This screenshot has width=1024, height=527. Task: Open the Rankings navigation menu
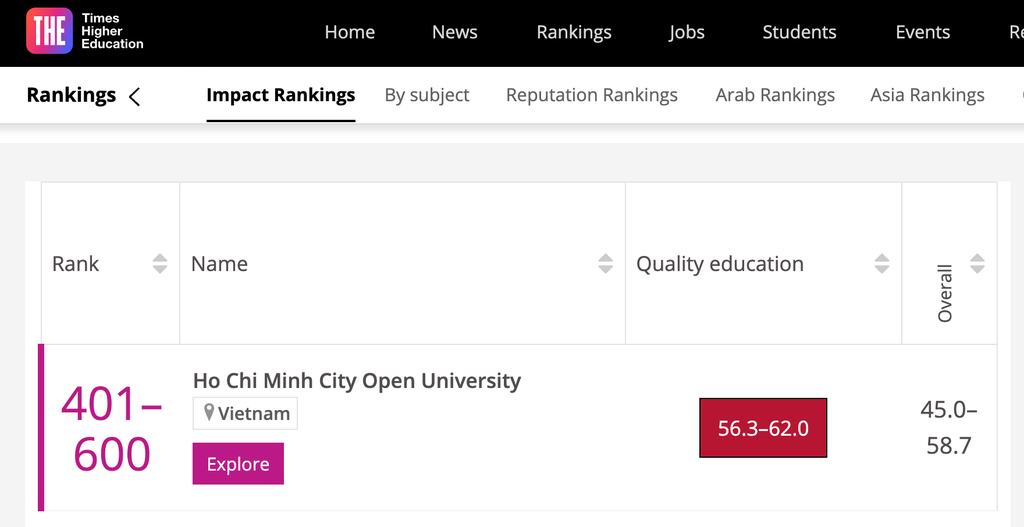[574, 32]
